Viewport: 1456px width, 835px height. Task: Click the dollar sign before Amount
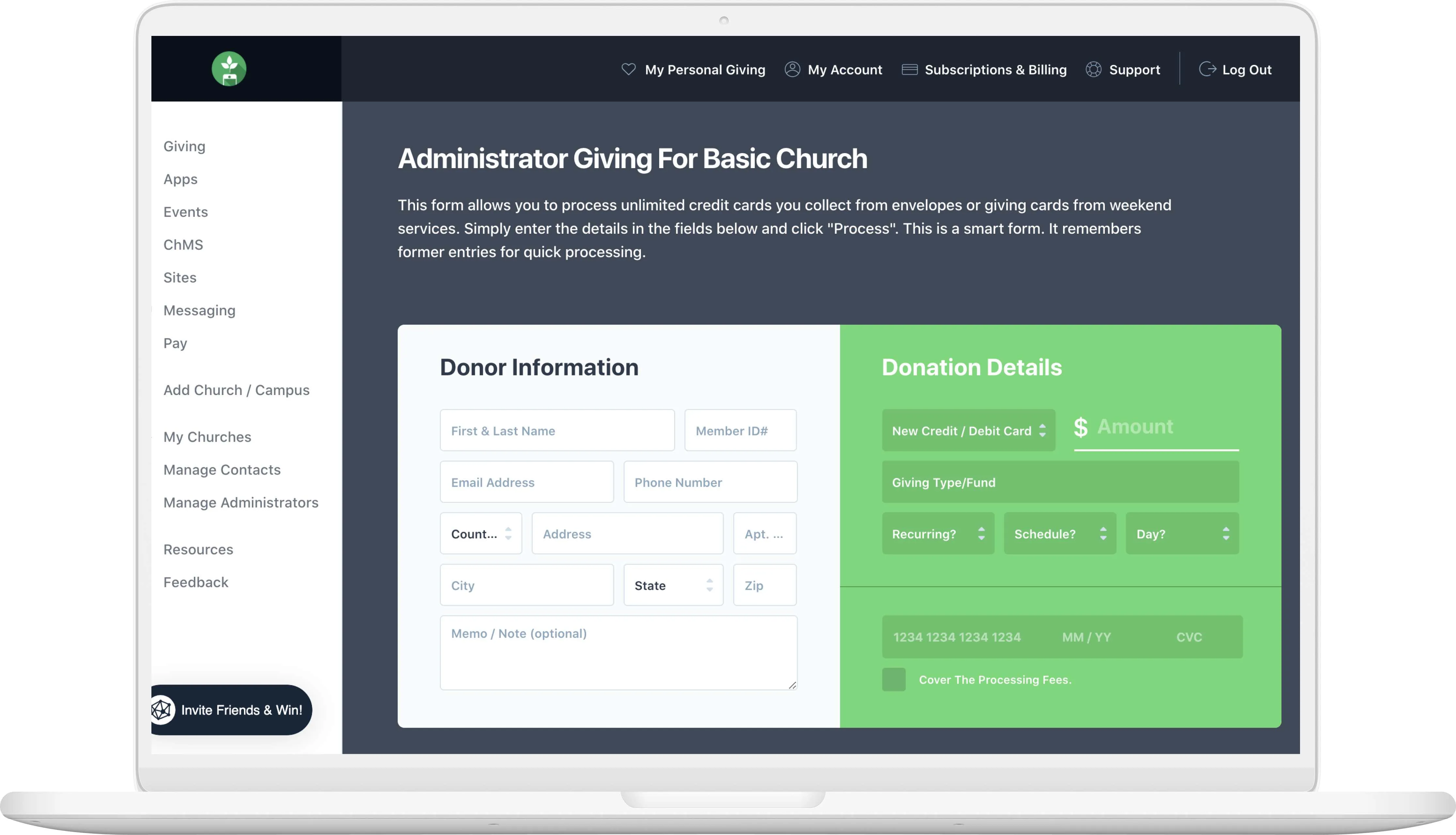[x=1080, y=427]
